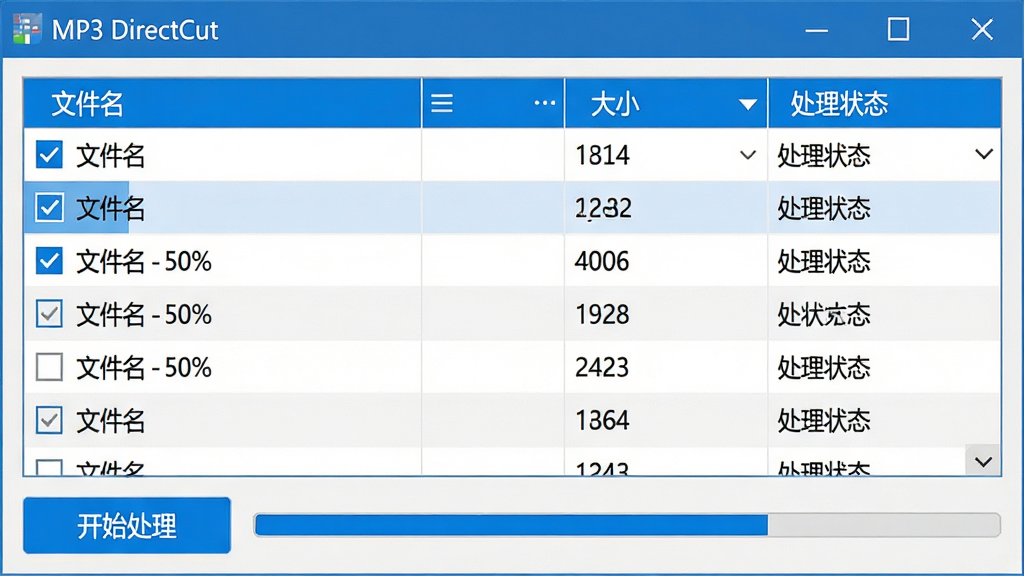Image resolution: width=1024 pixels, height=576 pixels.
Task: Select the 文件名 name in the 1364 row
Action: (110, 421)
